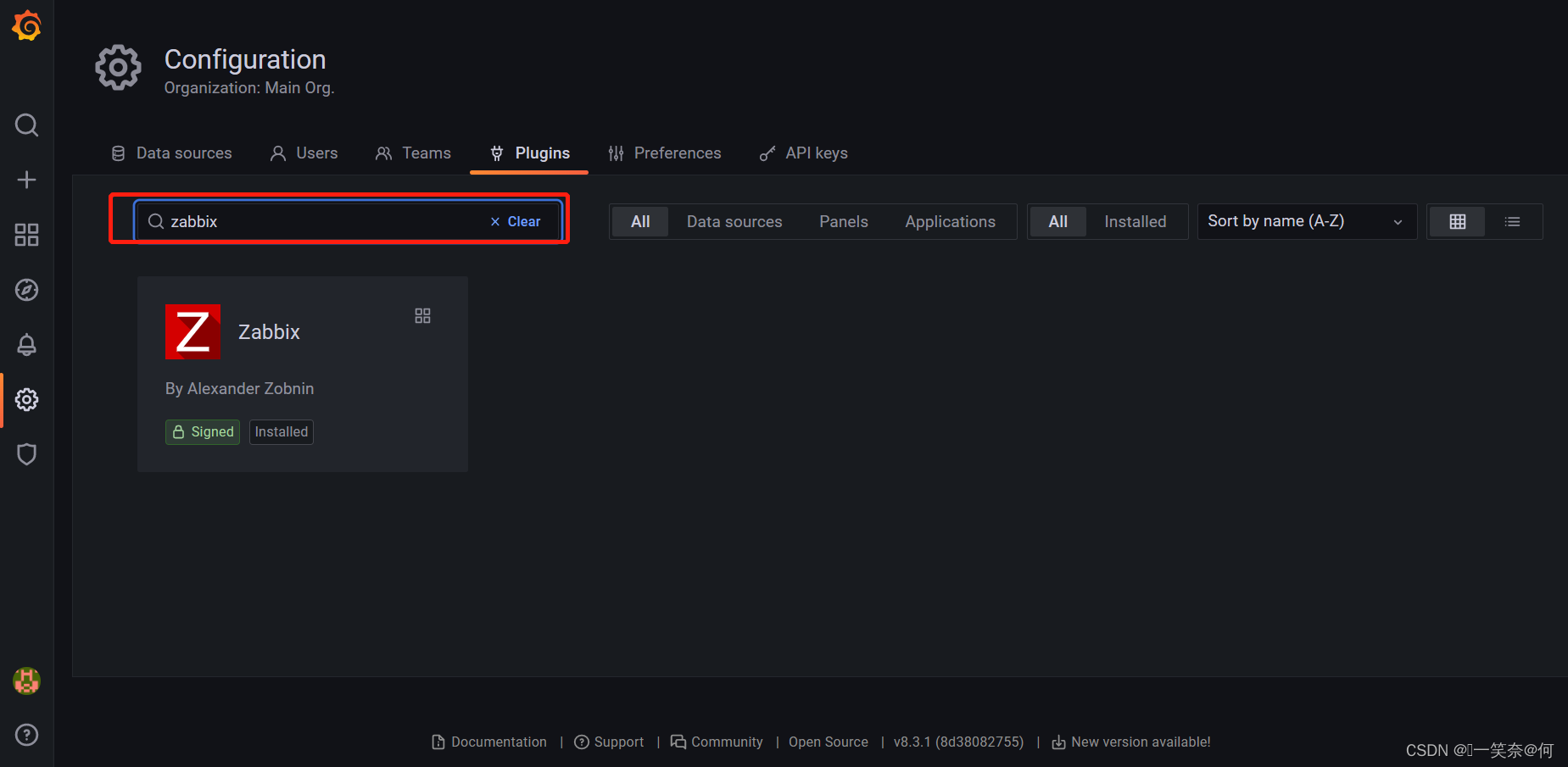1568x767 pixels.
Task: Switch to the Data sources tab
Action: pyautogui.click(x=171, y=153)
